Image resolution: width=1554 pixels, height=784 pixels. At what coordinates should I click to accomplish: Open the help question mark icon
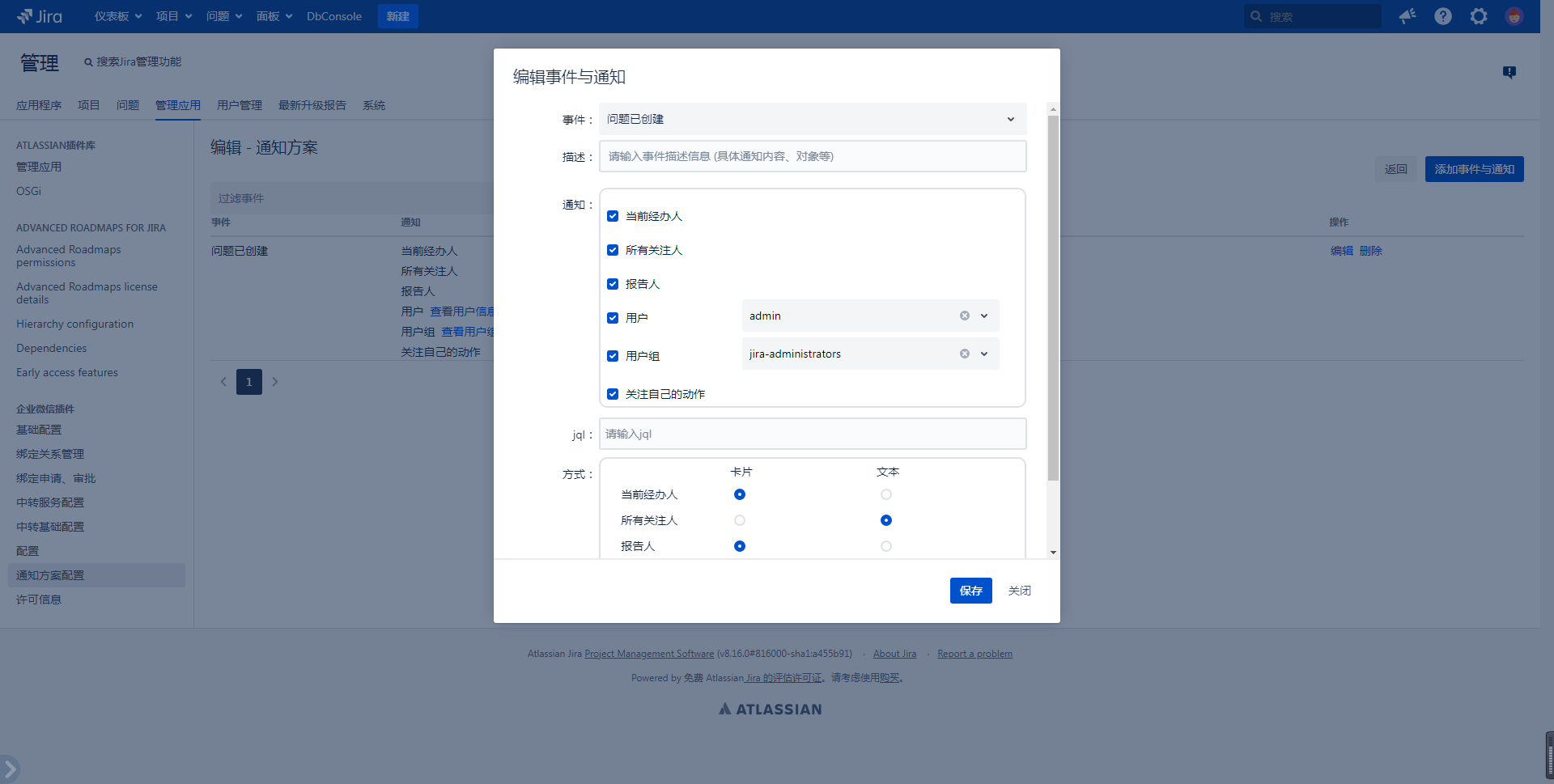click(1443, 16)
